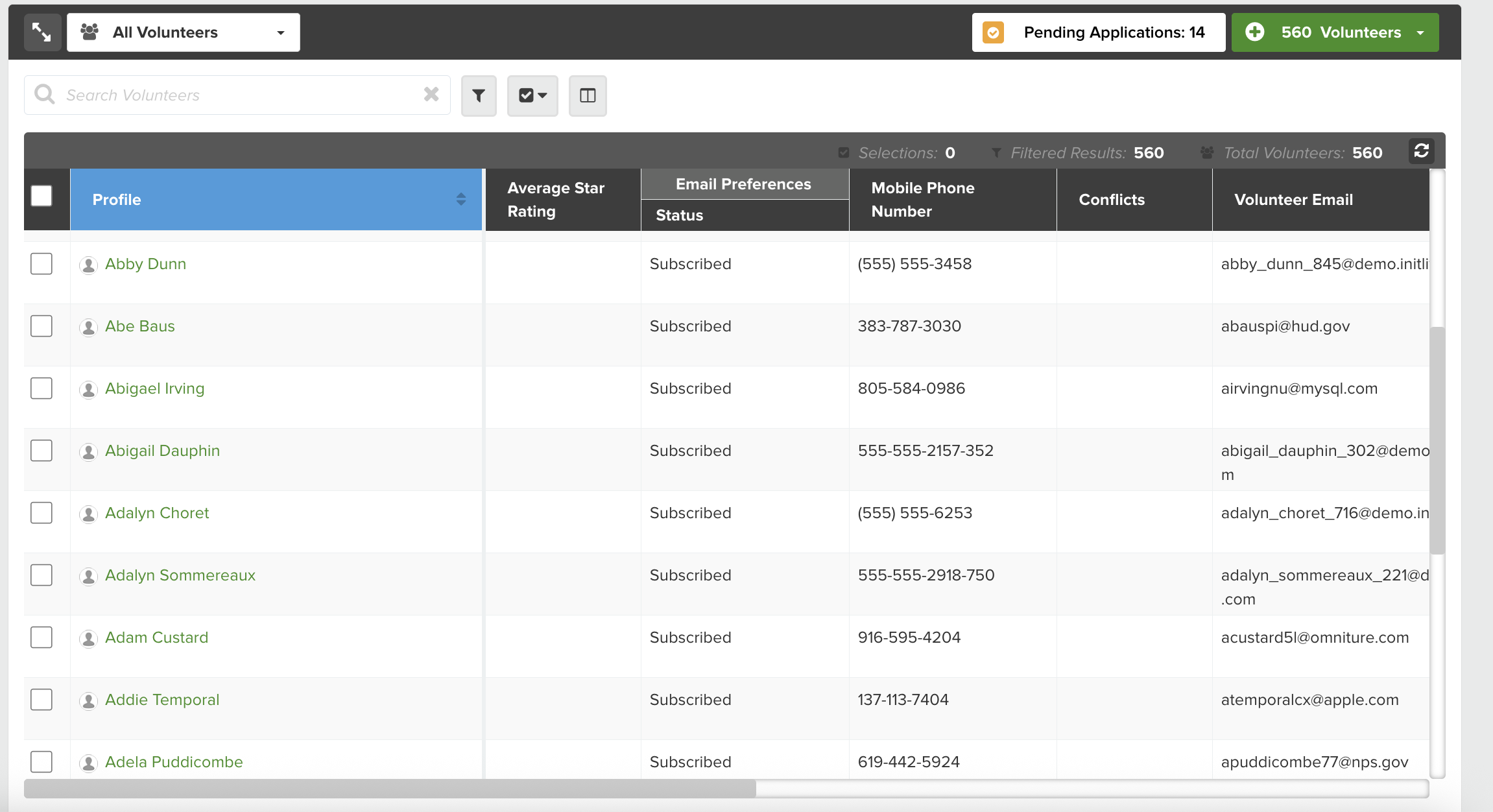Click the expand view arrows icon
Viewport: 1493px width, 812px height.
coord(42,31)
